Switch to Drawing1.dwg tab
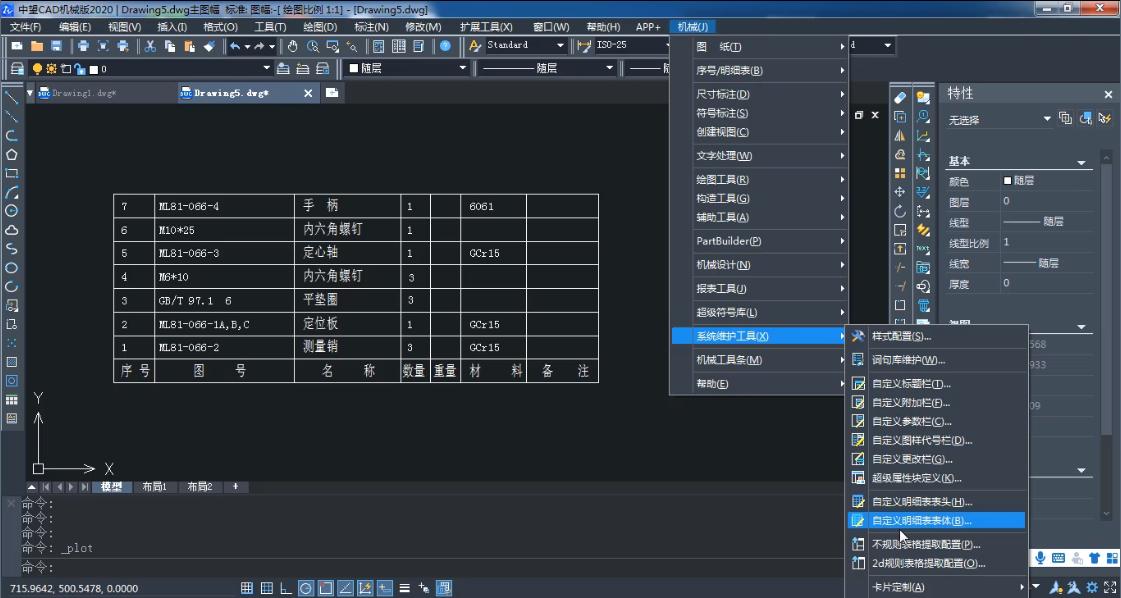 (84, 93)
